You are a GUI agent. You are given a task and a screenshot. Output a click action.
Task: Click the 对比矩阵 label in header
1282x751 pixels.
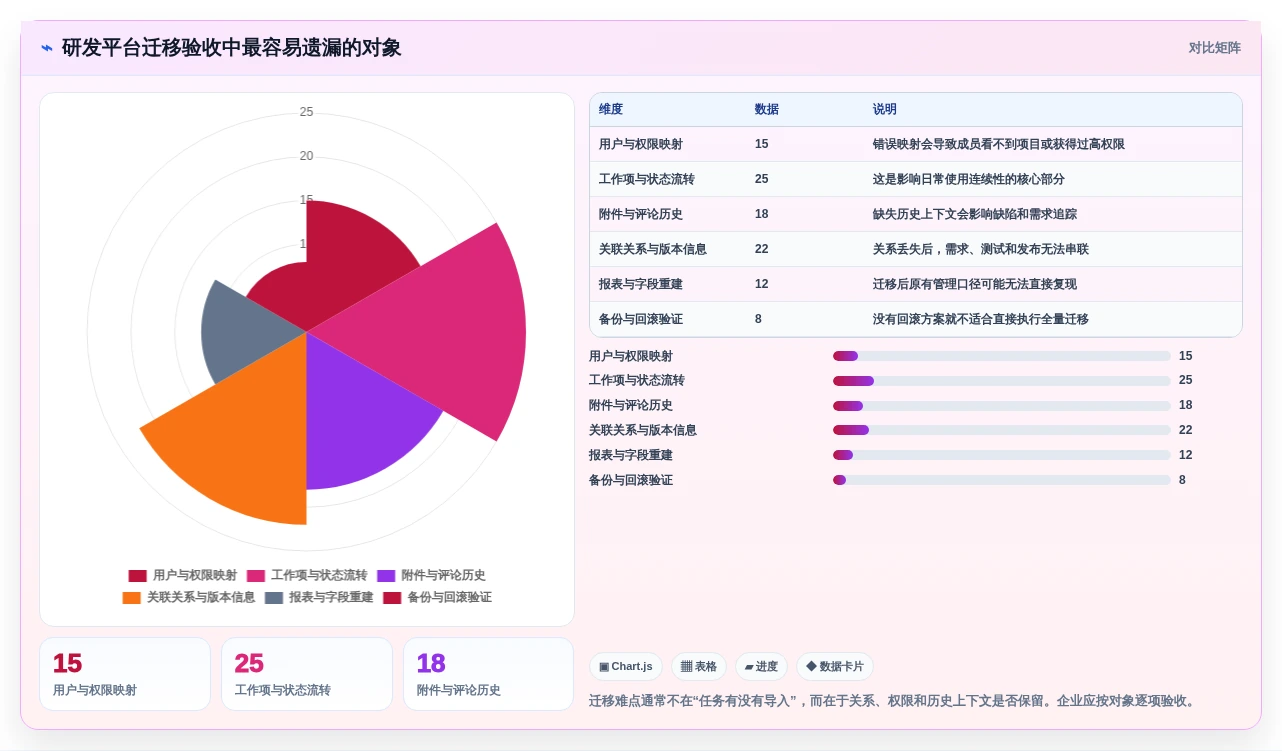point(1214,48)
